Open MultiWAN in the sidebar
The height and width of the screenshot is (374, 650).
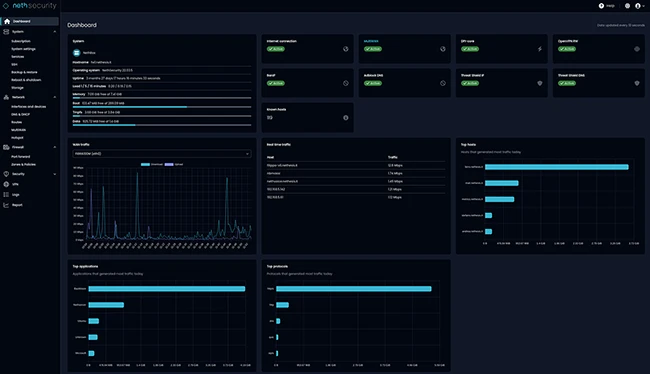point(18,130)
